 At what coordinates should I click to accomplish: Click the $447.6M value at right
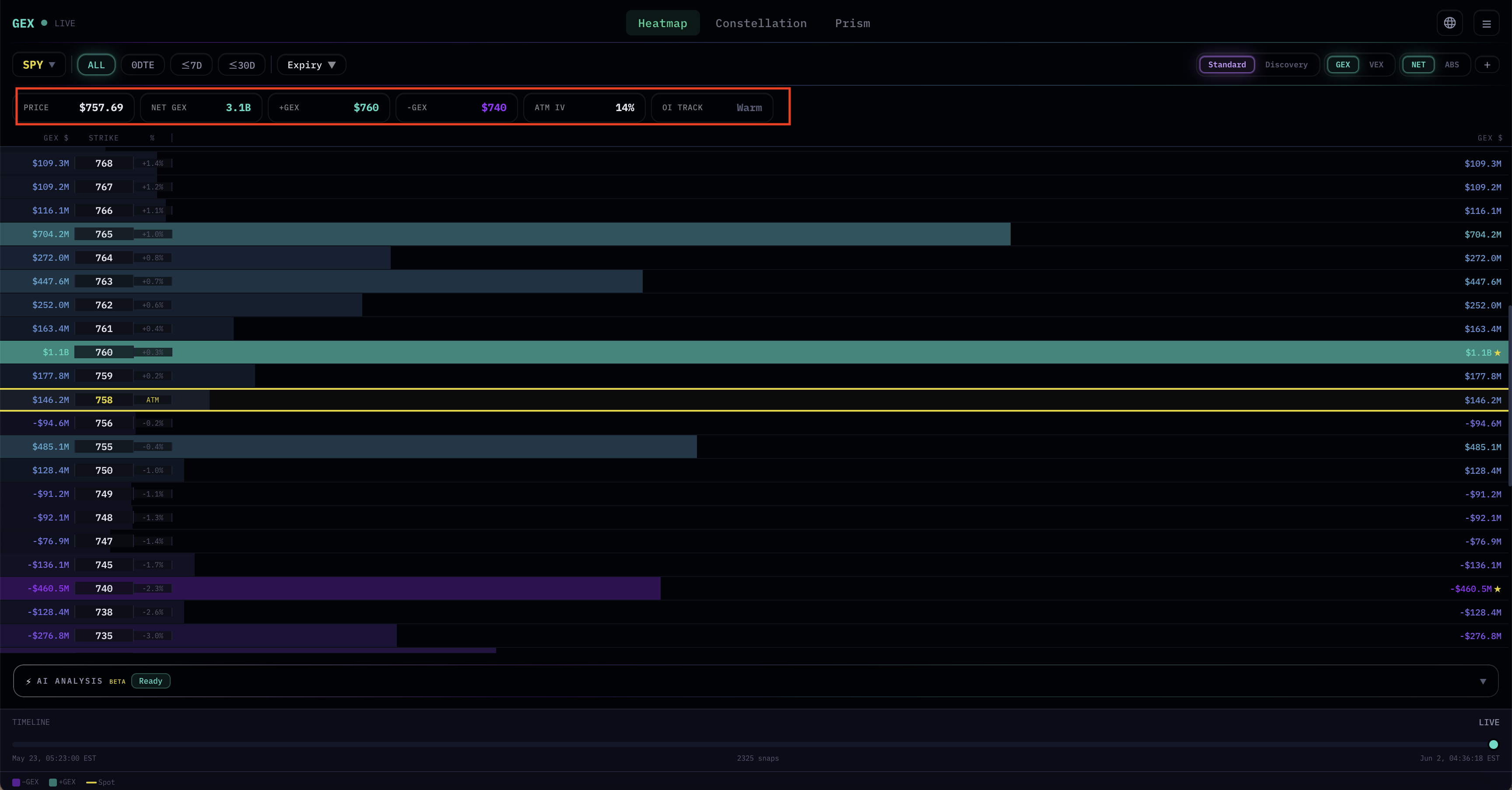click(x=1483, y=282)
